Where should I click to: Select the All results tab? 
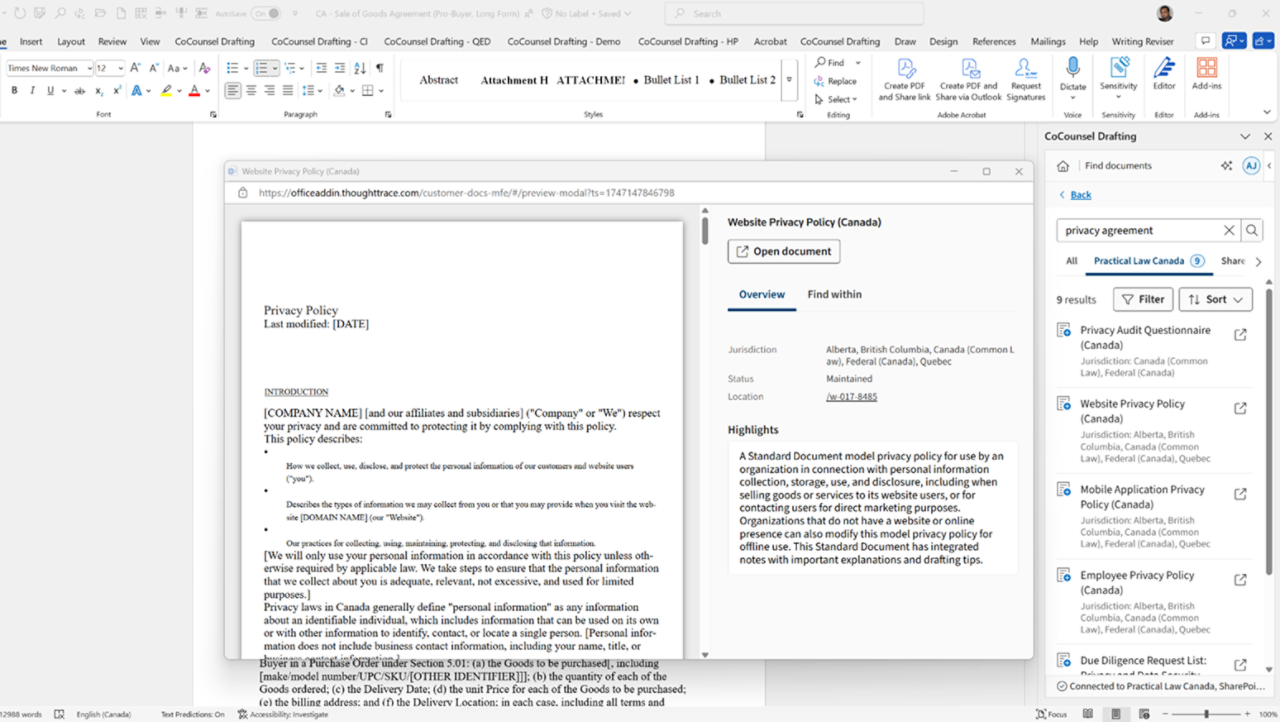point(1071,261)
